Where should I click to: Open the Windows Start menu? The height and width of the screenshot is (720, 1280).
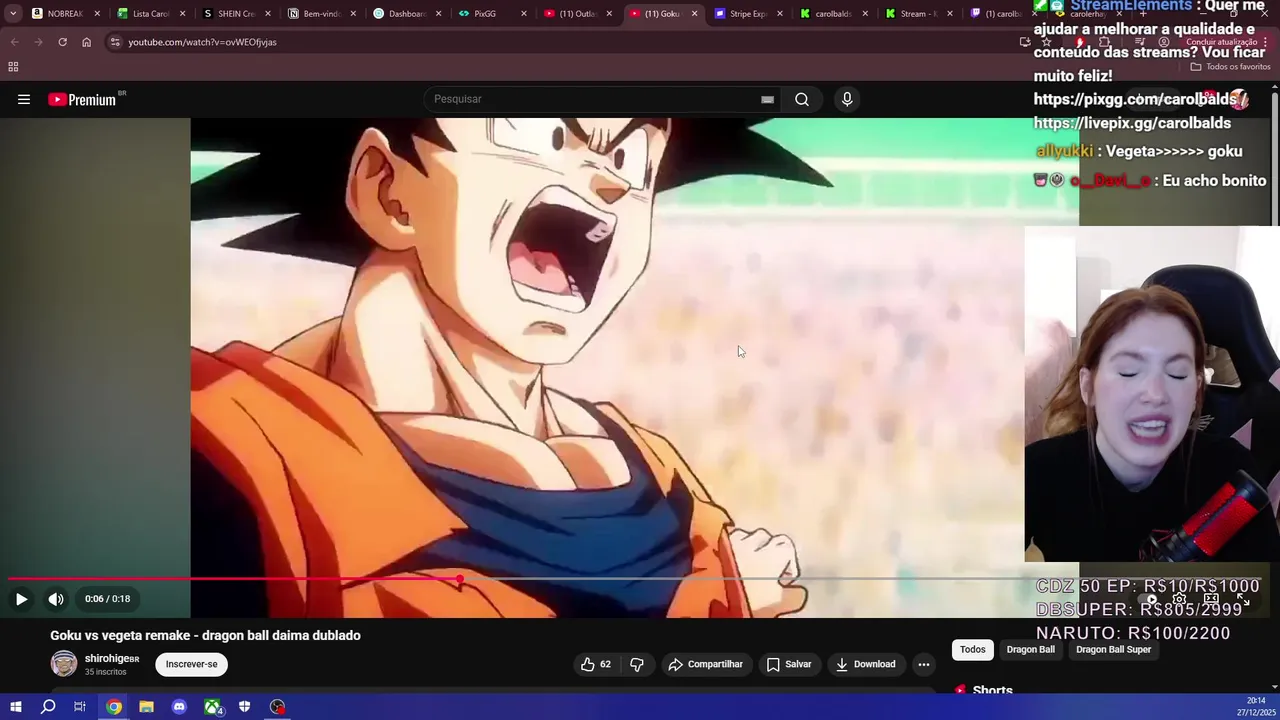tap(16, 707)
